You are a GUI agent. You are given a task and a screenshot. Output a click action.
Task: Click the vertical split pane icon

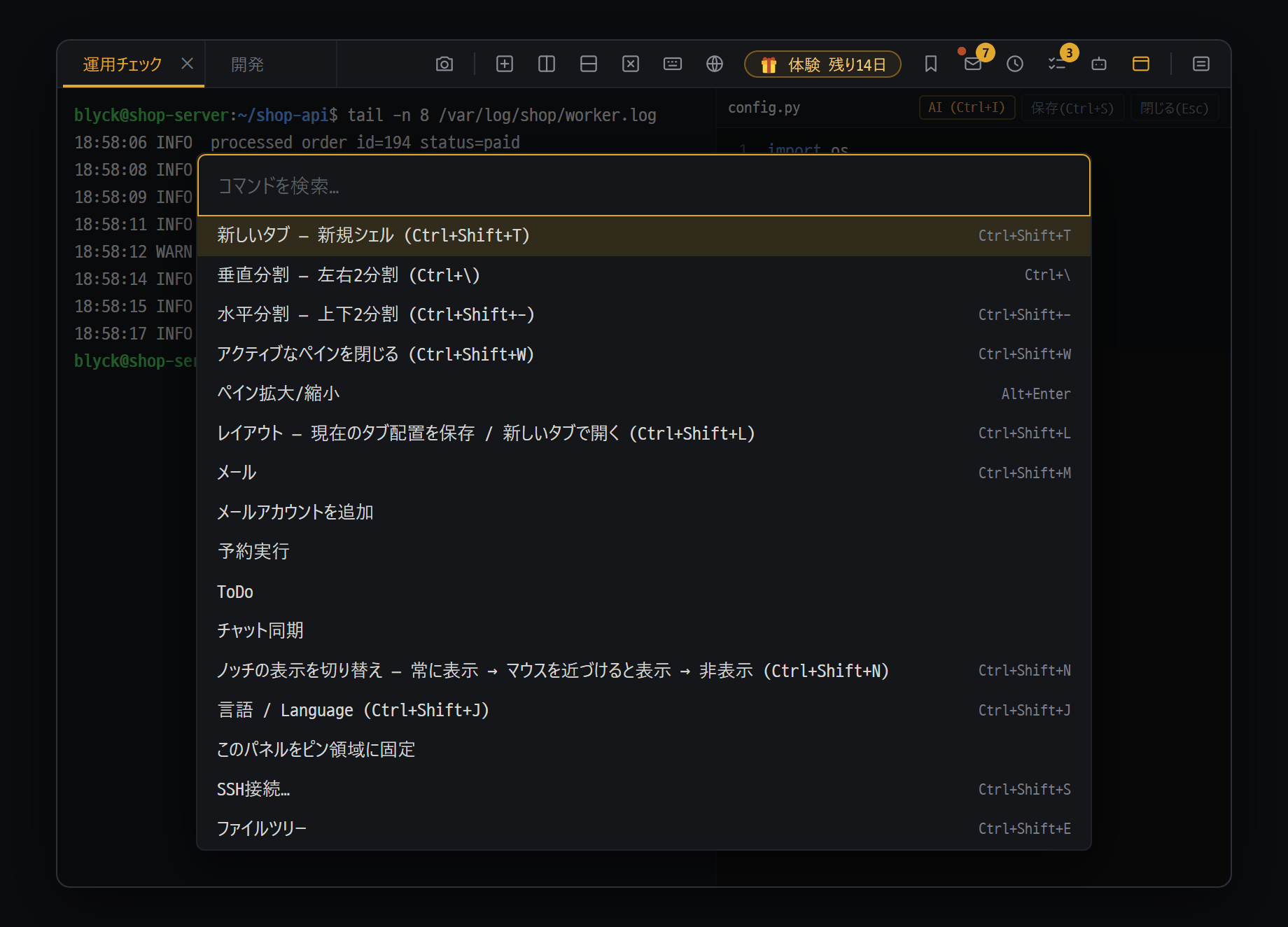[547, 64]
